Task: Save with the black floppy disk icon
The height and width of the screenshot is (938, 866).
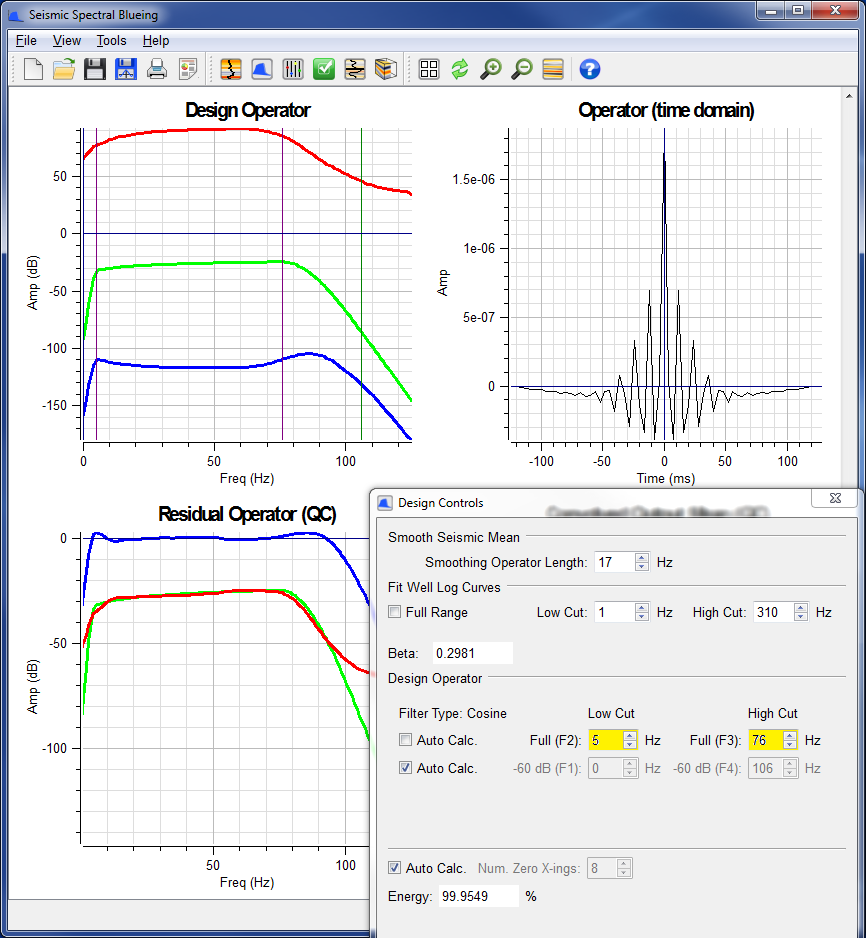Action: (94, 69)
